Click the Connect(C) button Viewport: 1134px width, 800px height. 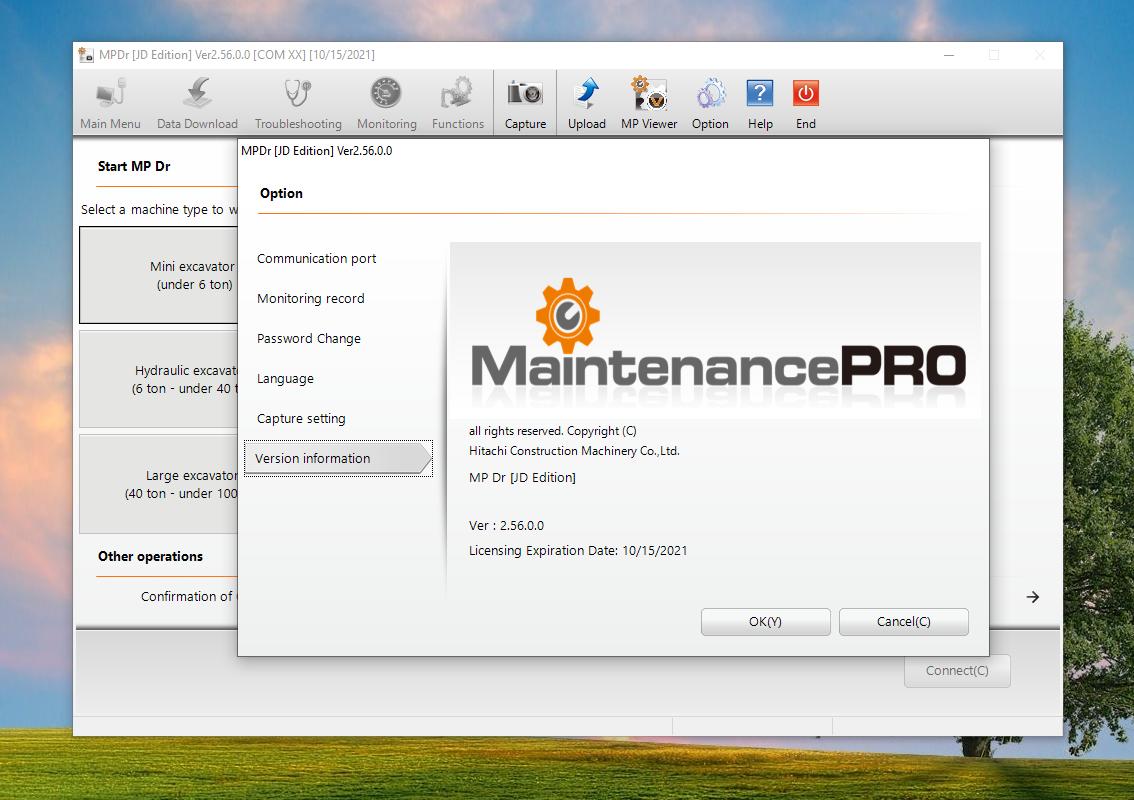tap(957, 671)
